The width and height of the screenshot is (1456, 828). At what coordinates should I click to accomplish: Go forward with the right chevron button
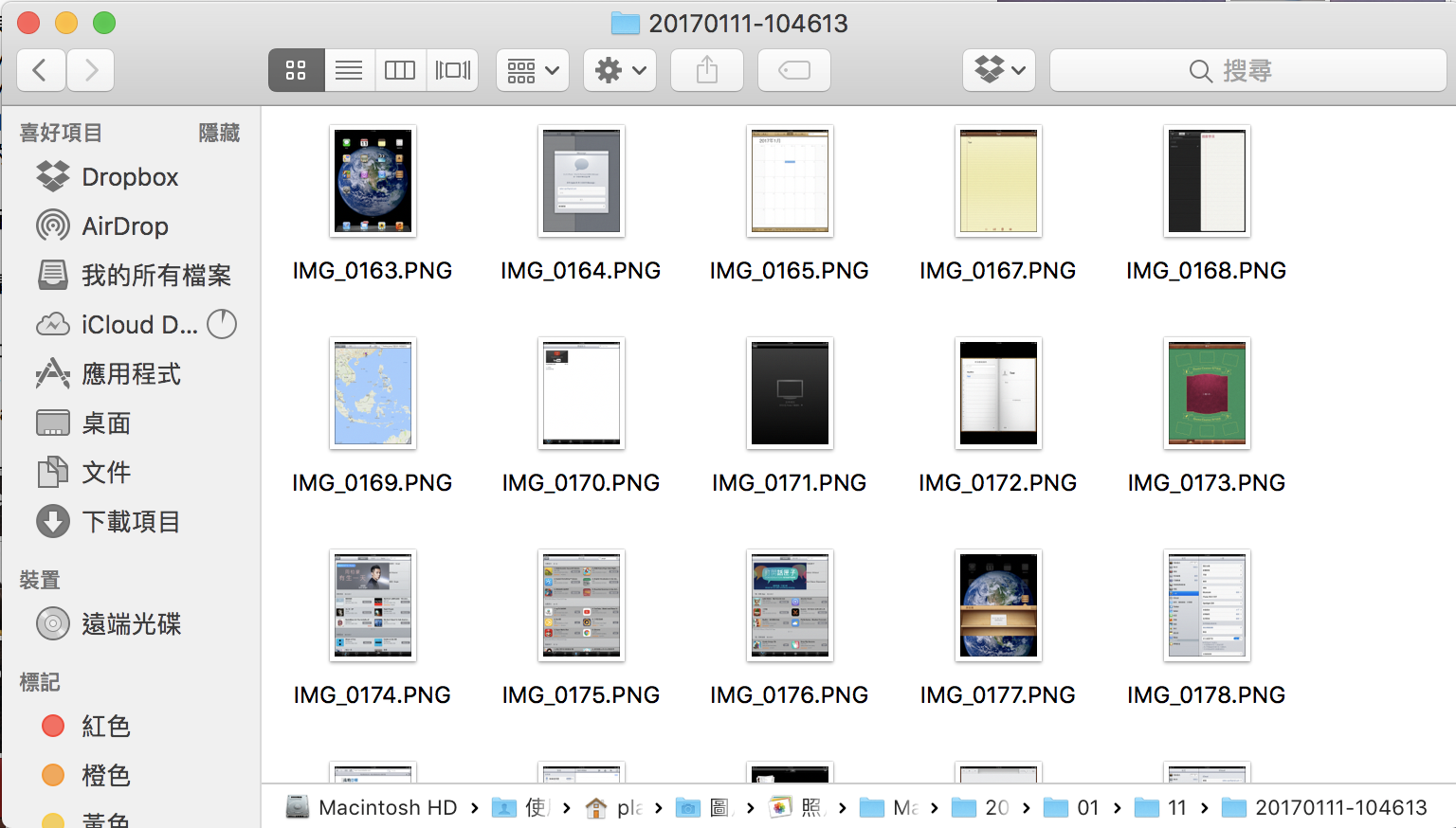click(x=91, y=70)
